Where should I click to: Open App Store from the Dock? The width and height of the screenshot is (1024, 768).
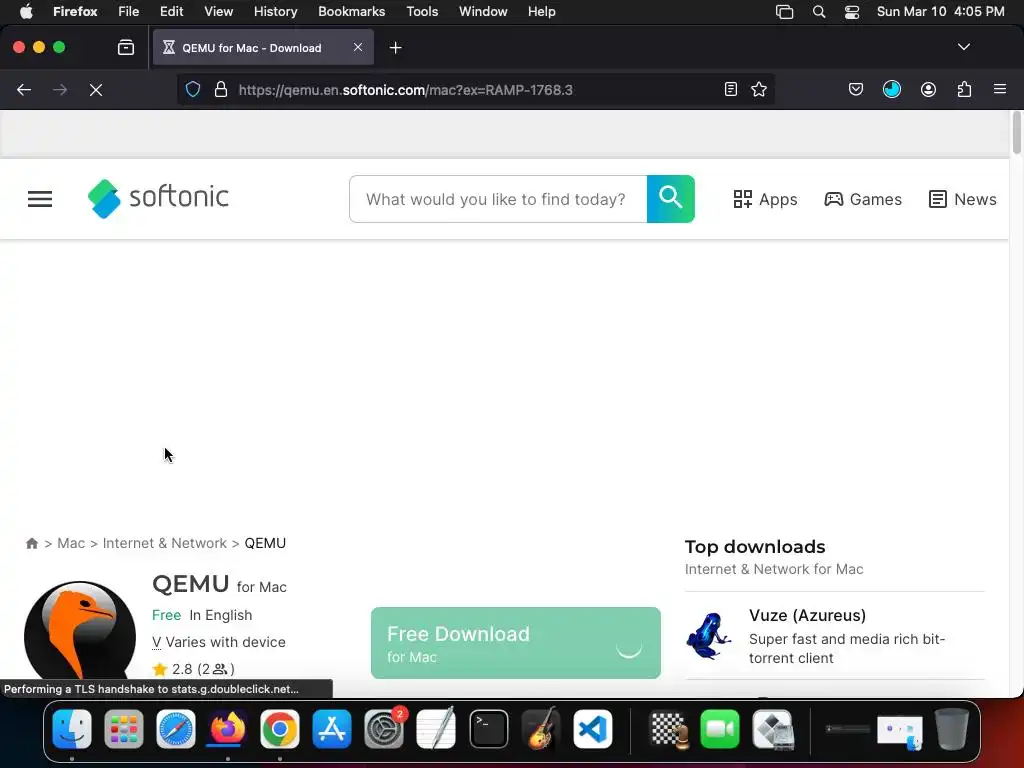tap(332, 729)
